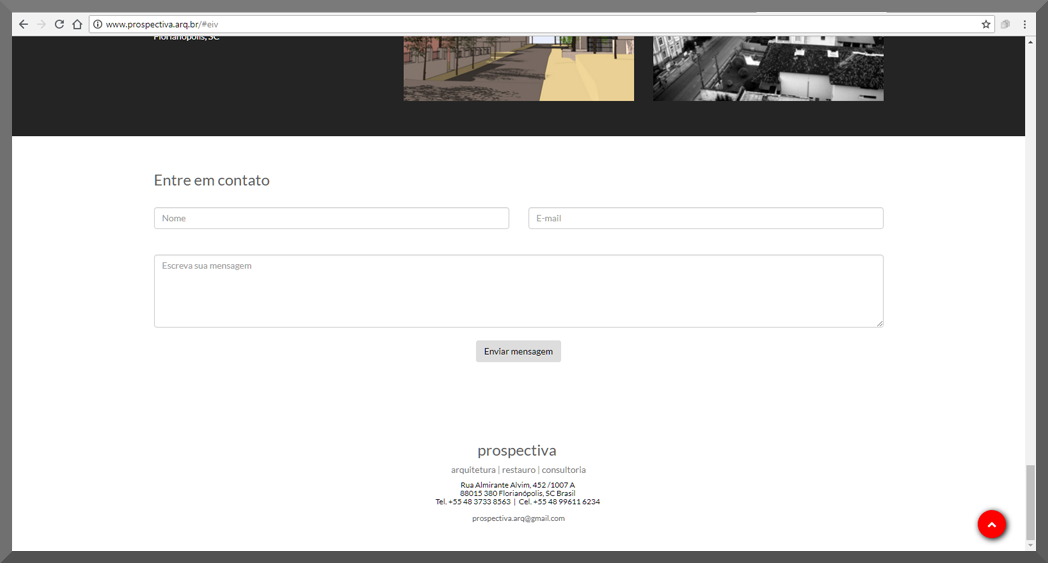This screenshot has height=563, width=1048.
Task: Open the black-and-white aerial thumbnail
Action: click(768, 68)
